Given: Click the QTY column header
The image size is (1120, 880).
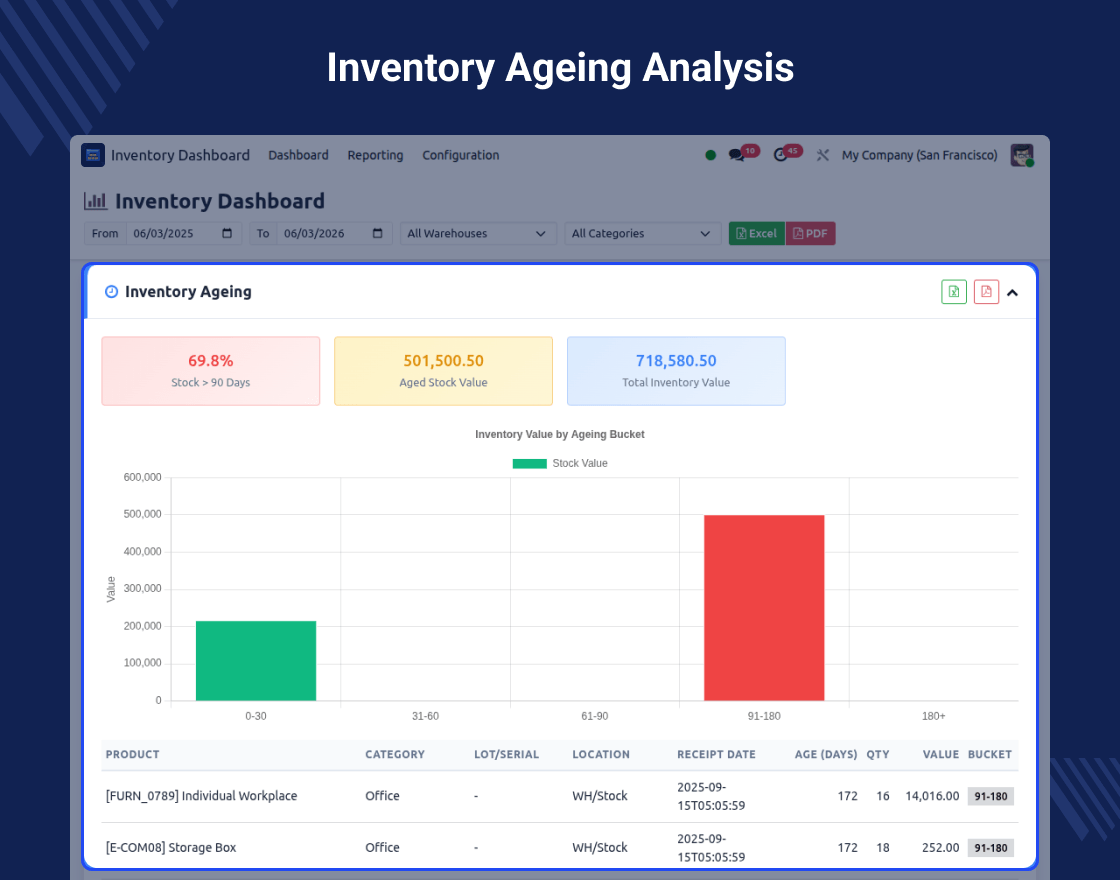Looking at the screenshot, I should [x=878, y=754].
